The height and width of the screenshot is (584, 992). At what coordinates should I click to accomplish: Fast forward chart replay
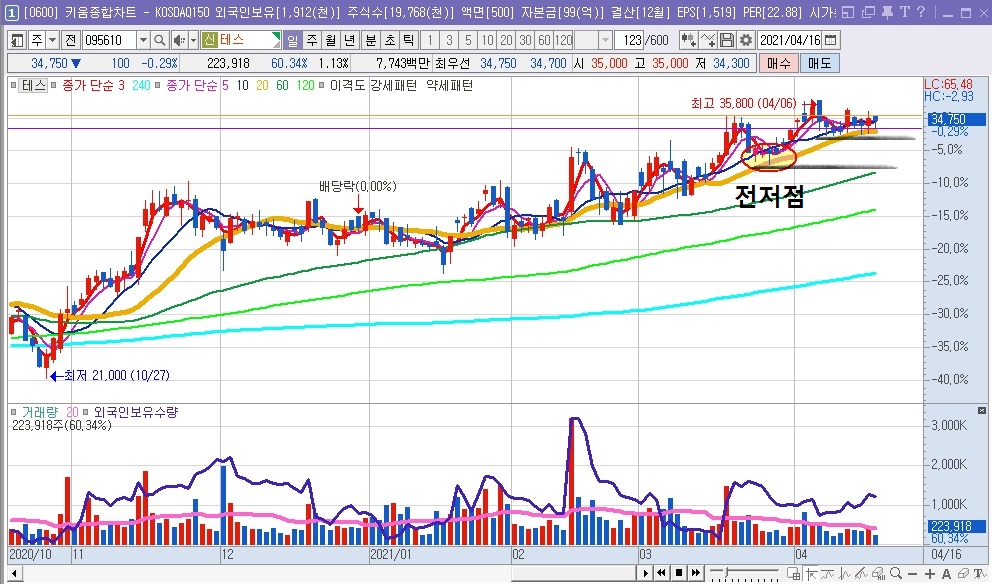click(696, 573)
